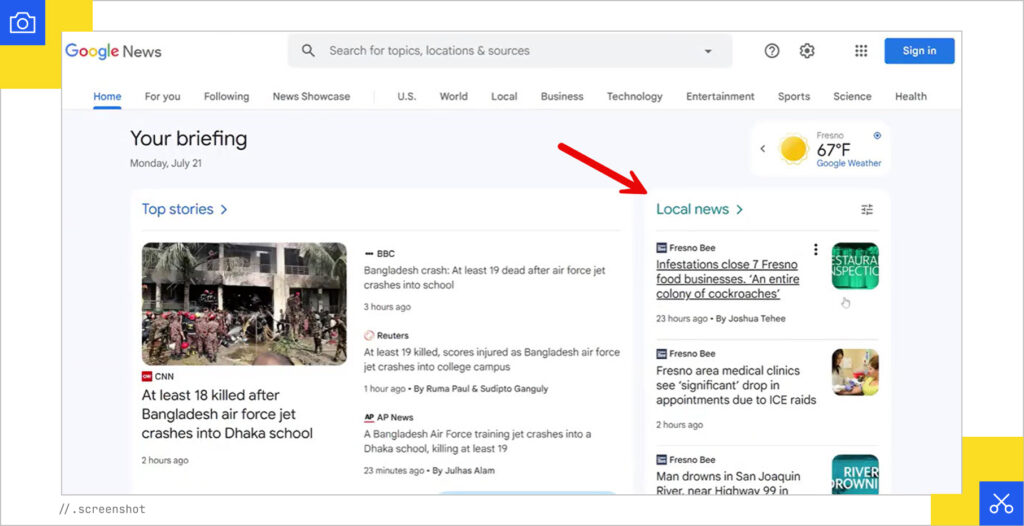The image size is (1024, 526).
Task: Click the Sign in button
Action: tap(920, 51)
